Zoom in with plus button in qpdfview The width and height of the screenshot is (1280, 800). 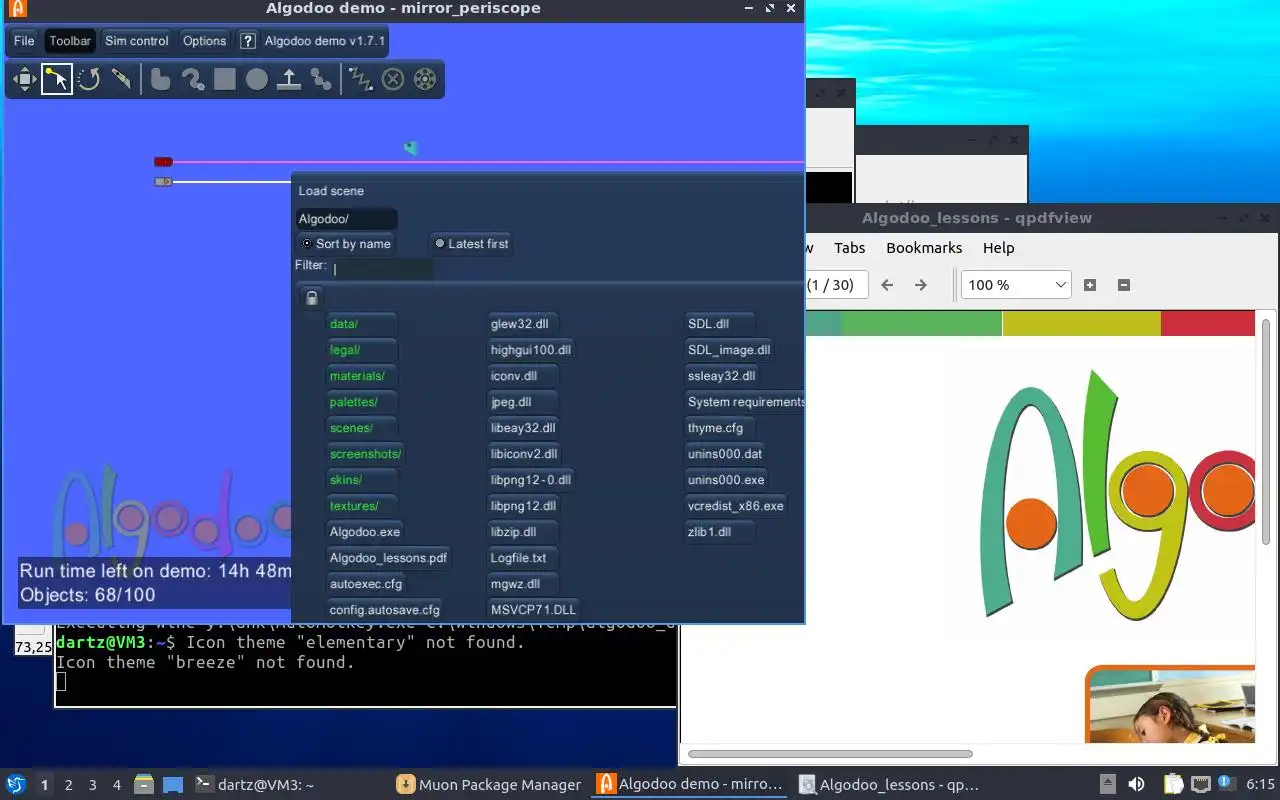1090,285
